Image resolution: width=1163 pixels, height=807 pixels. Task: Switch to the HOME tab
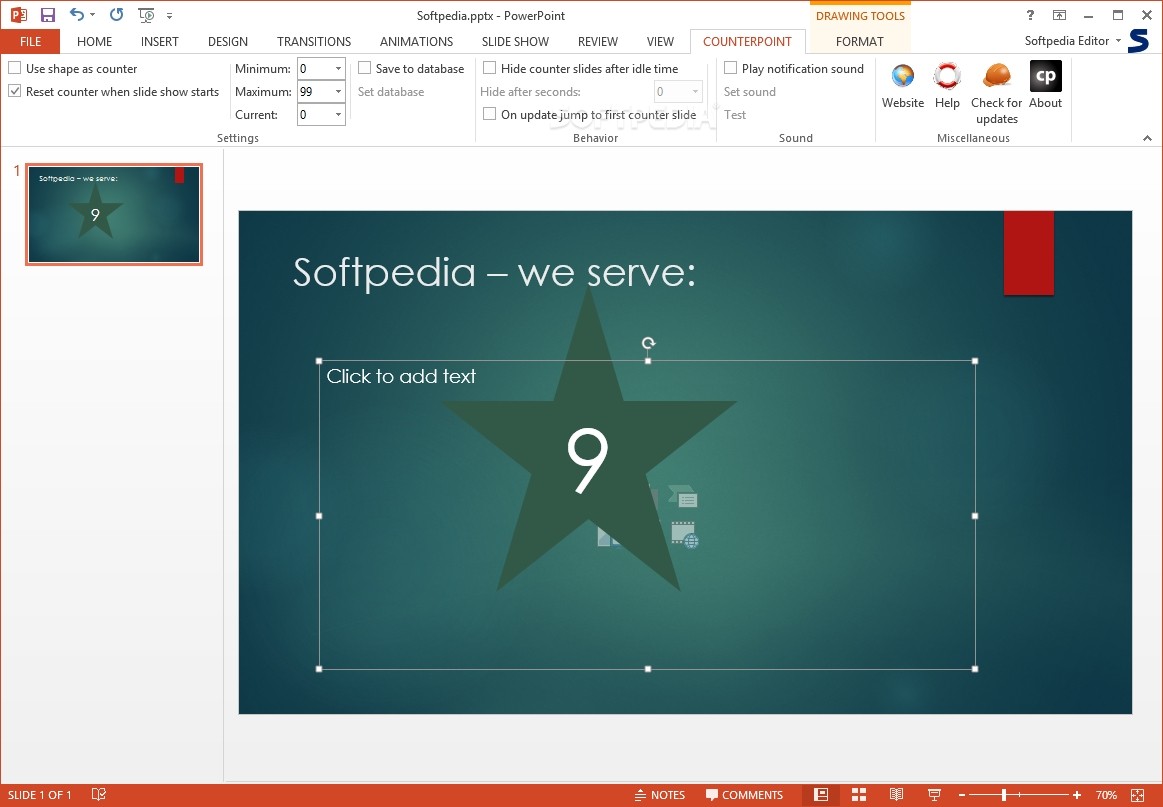(94, 42)
